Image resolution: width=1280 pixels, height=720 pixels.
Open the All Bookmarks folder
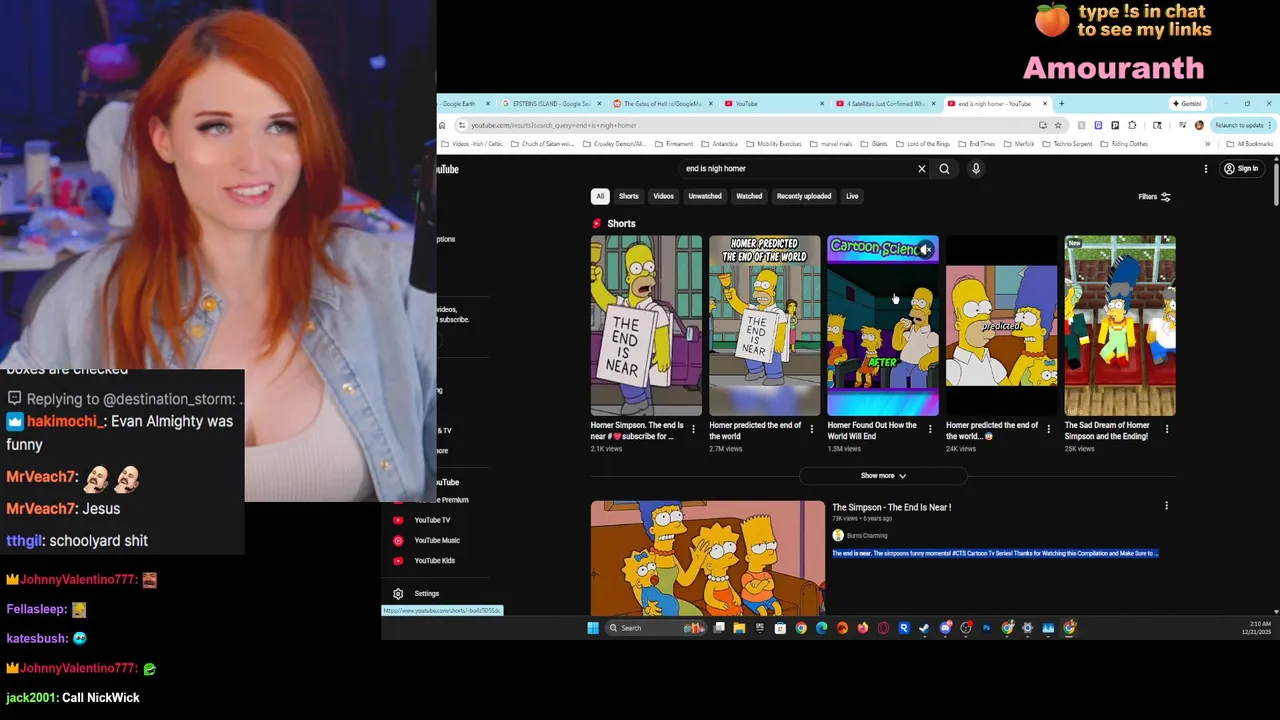(1249, 144)
